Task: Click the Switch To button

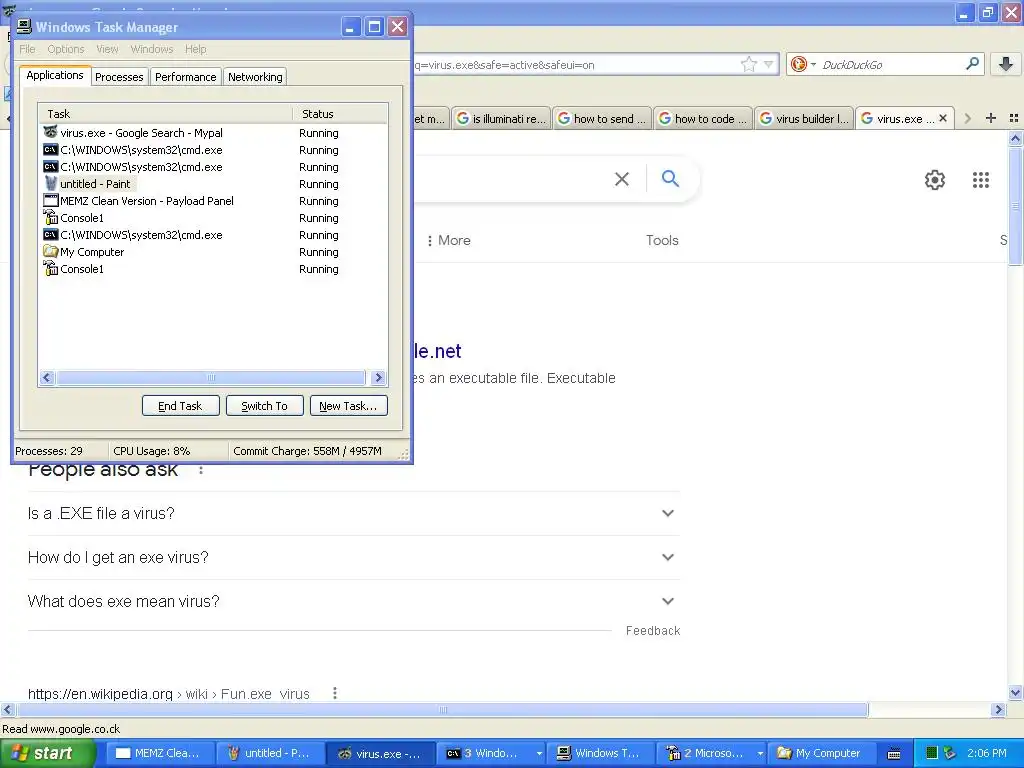Action: 264,406
